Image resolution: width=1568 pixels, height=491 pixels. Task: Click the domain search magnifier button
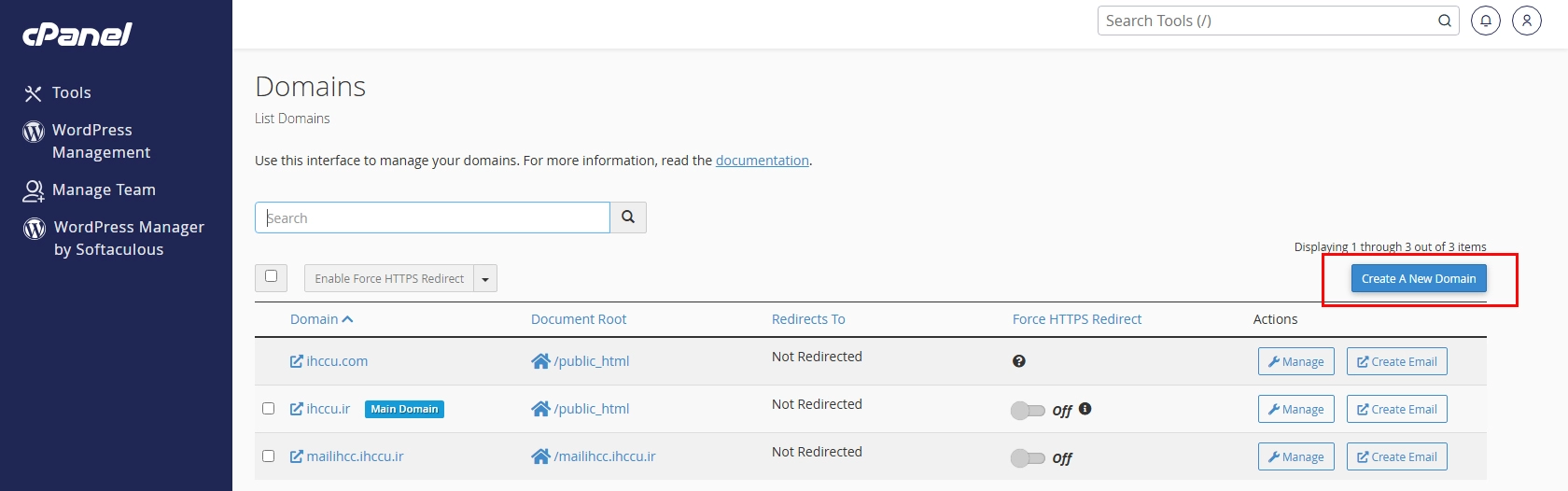(628, 217)
